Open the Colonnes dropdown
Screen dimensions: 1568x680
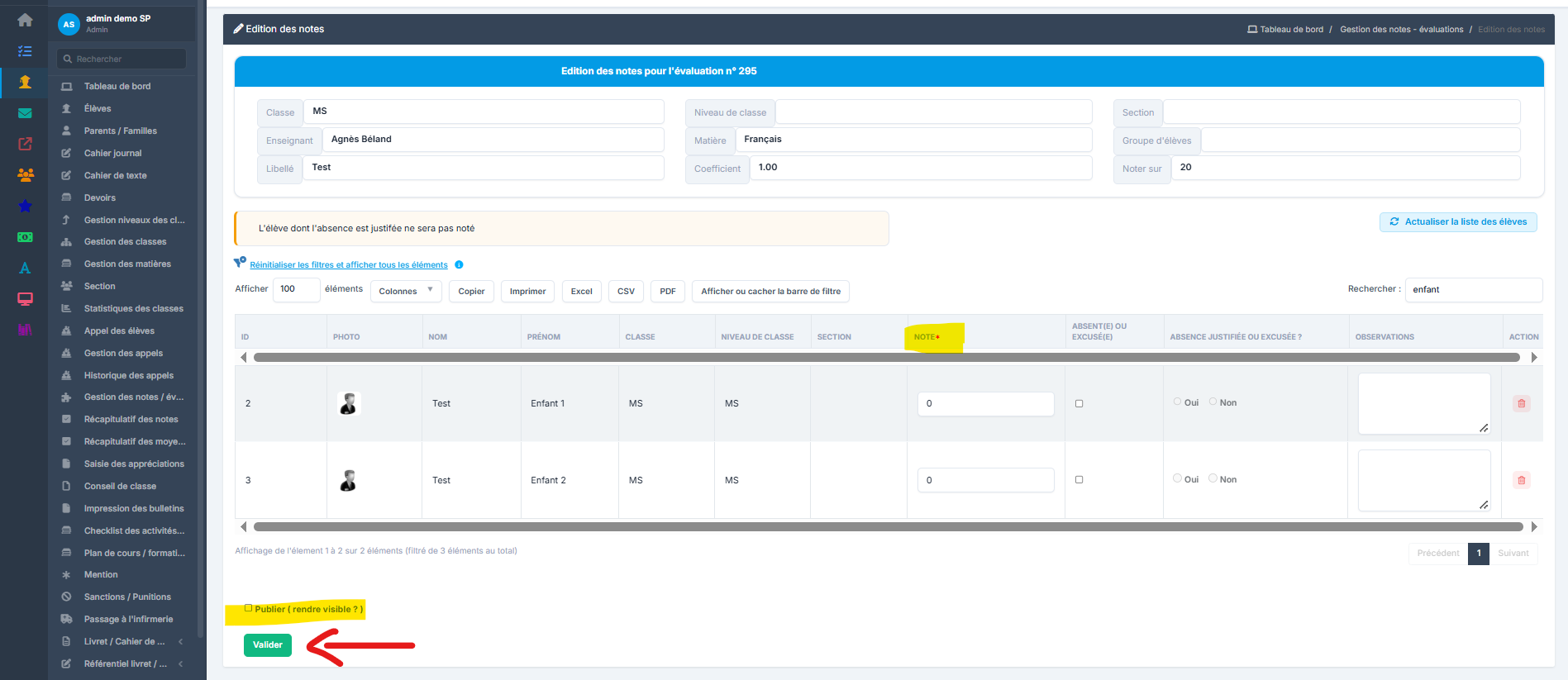(x=406, y=291)
